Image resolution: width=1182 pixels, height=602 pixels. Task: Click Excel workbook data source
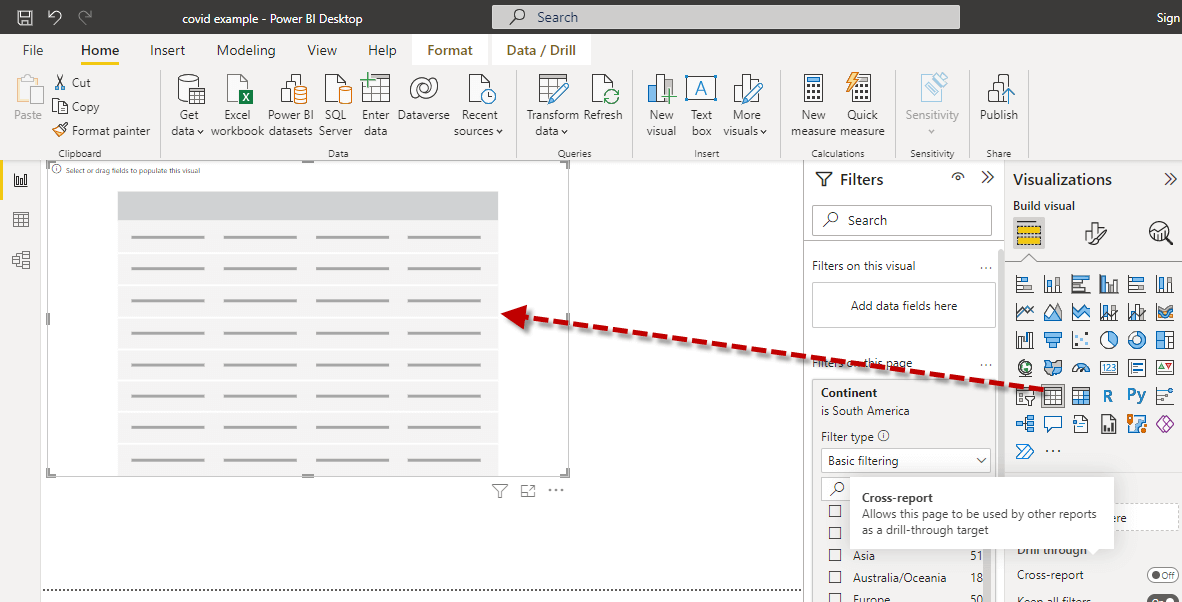click(237, 105)
